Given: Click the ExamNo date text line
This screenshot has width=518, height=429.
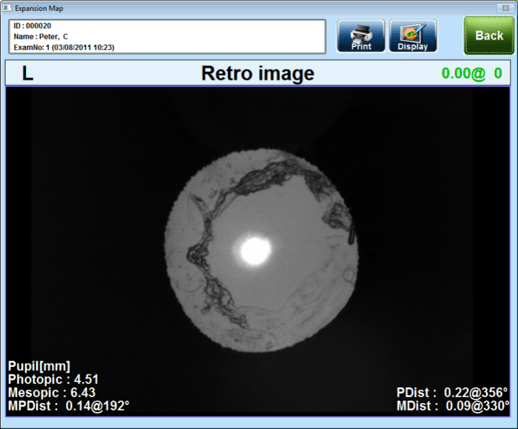Looking at the screenshot, I should click(x=64, y=47).
